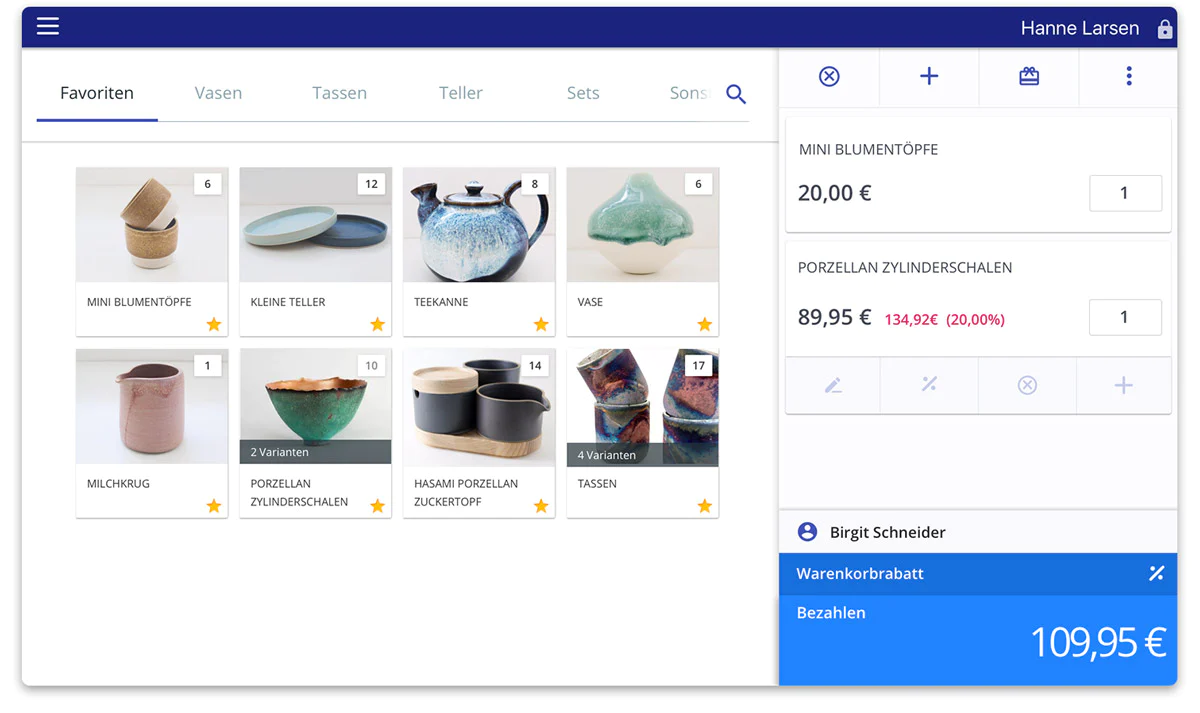Click the grey plus icon under cart item
The width and height of the screenshot is (1200, 713).
tap(1124, 385)
